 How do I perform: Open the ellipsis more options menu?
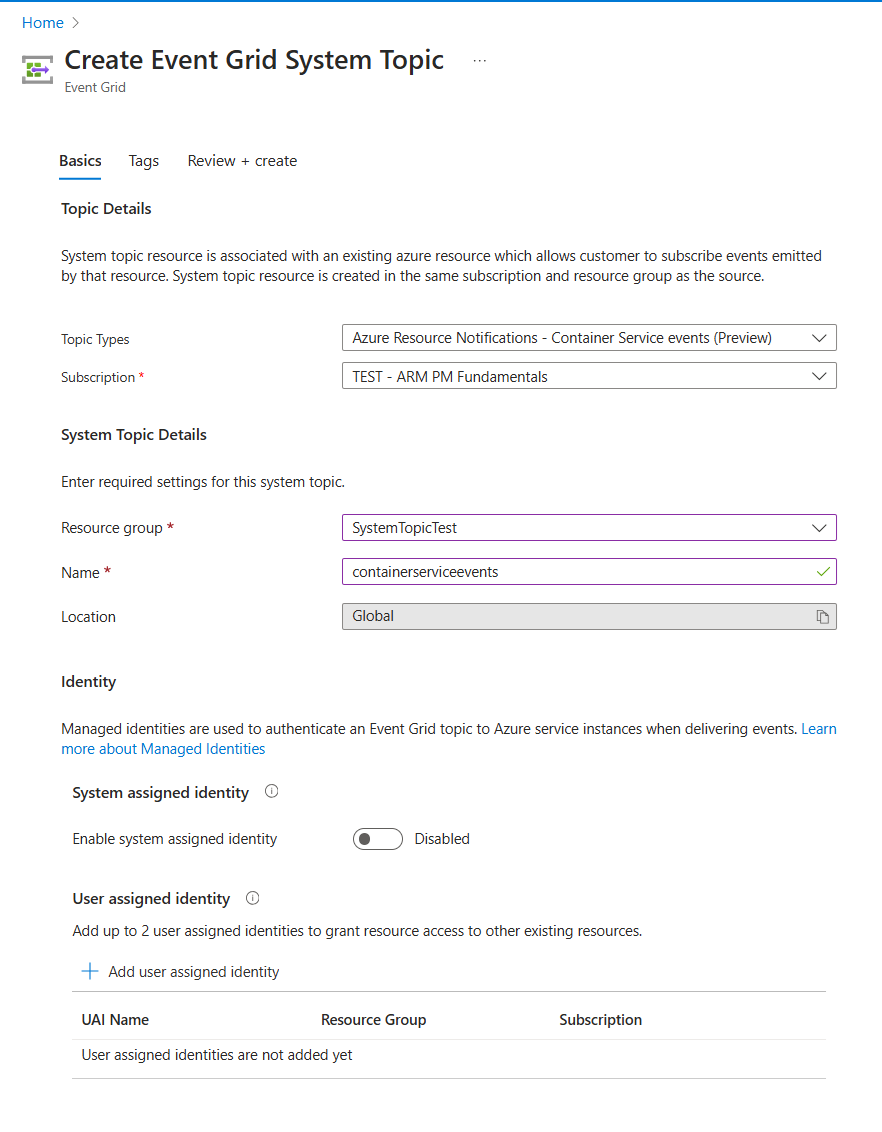pos(480,61)
